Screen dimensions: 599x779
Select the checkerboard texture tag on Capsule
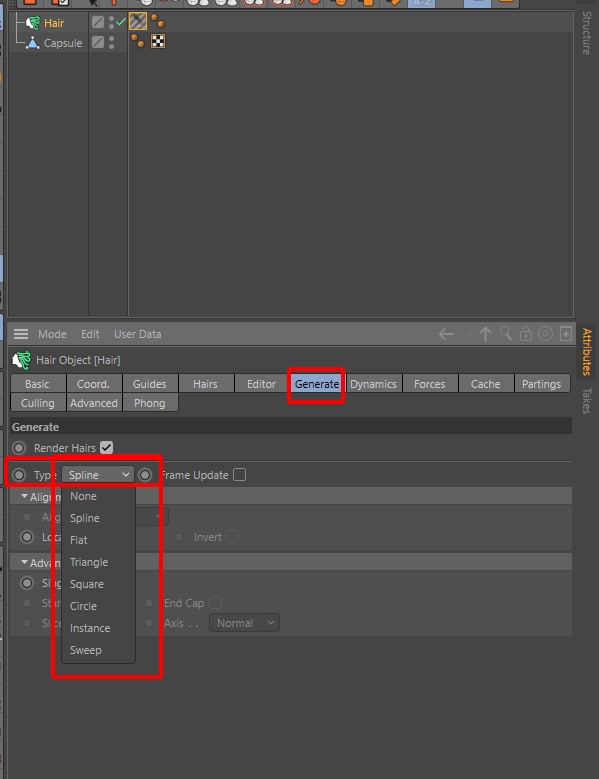158,41
